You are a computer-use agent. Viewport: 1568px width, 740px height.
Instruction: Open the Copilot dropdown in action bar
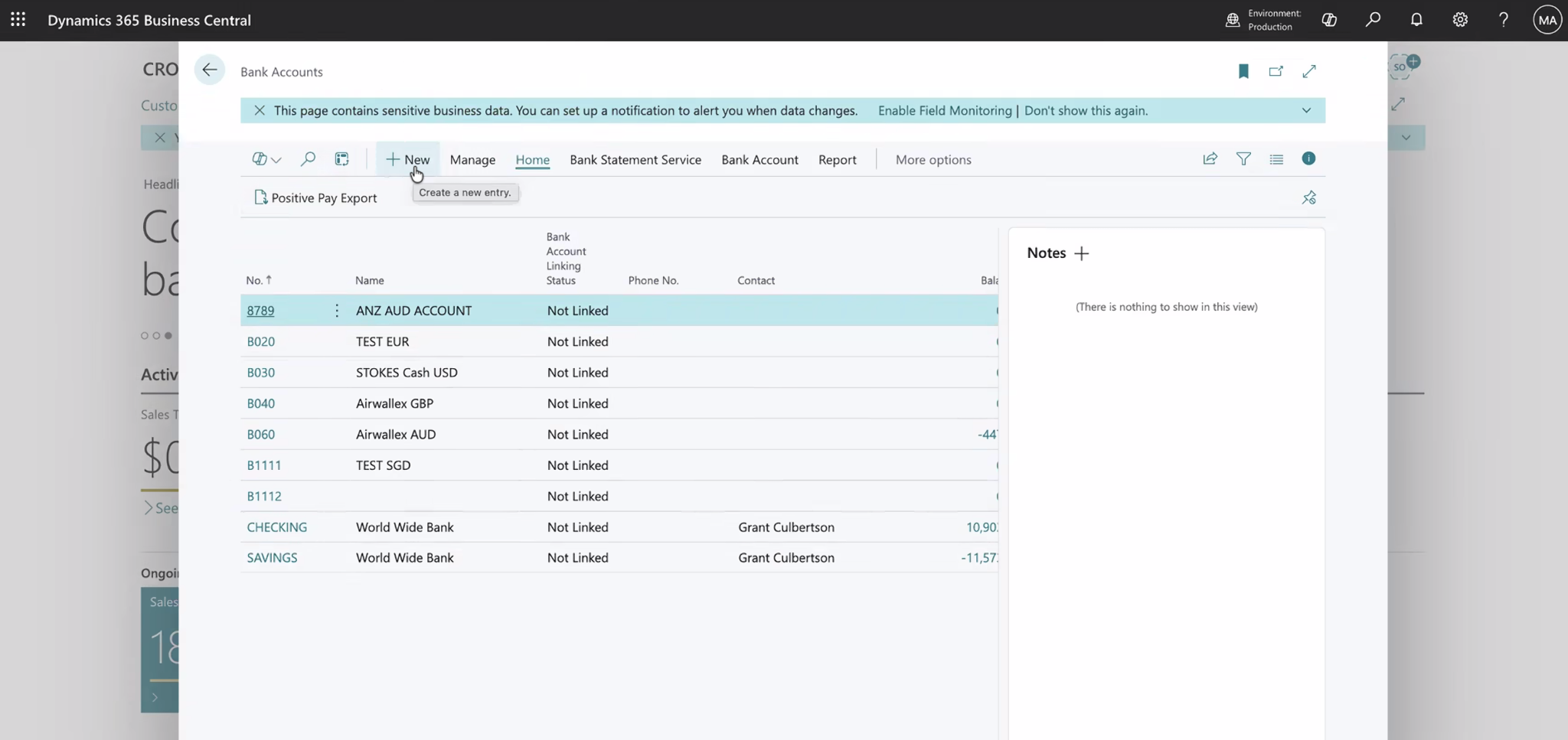point(266,159)
